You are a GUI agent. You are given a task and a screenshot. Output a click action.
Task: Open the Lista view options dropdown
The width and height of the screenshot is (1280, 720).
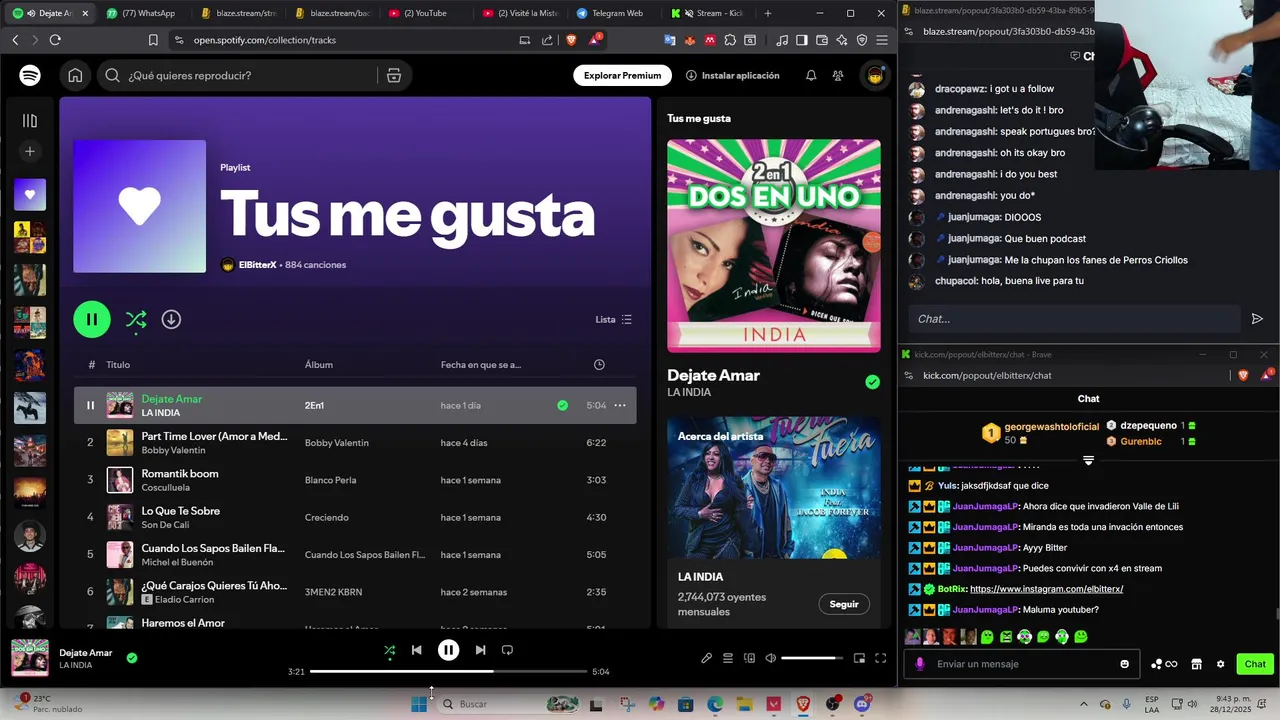614,319
